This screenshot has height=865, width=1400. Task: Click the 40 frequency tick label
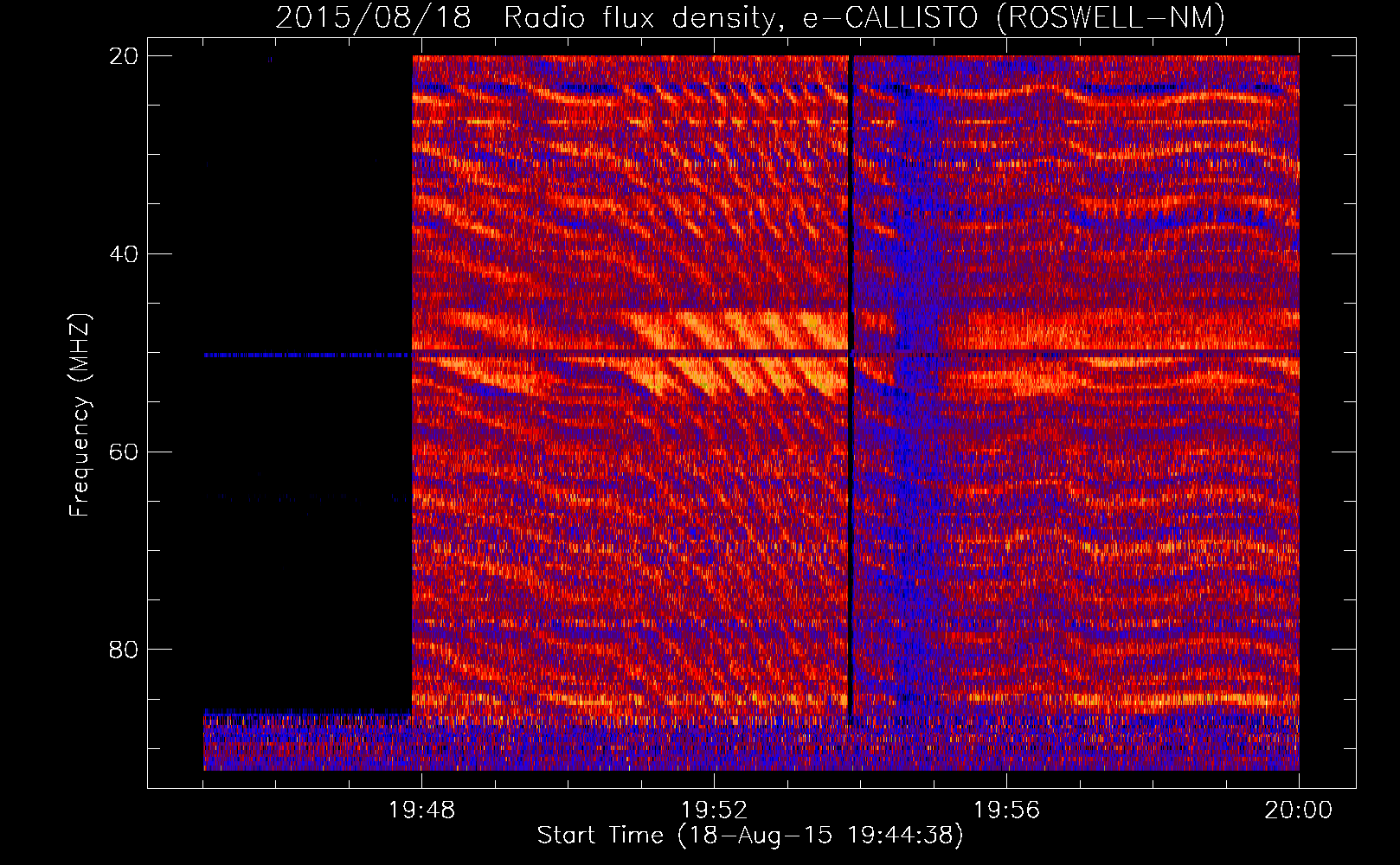(x=124, y=254)
